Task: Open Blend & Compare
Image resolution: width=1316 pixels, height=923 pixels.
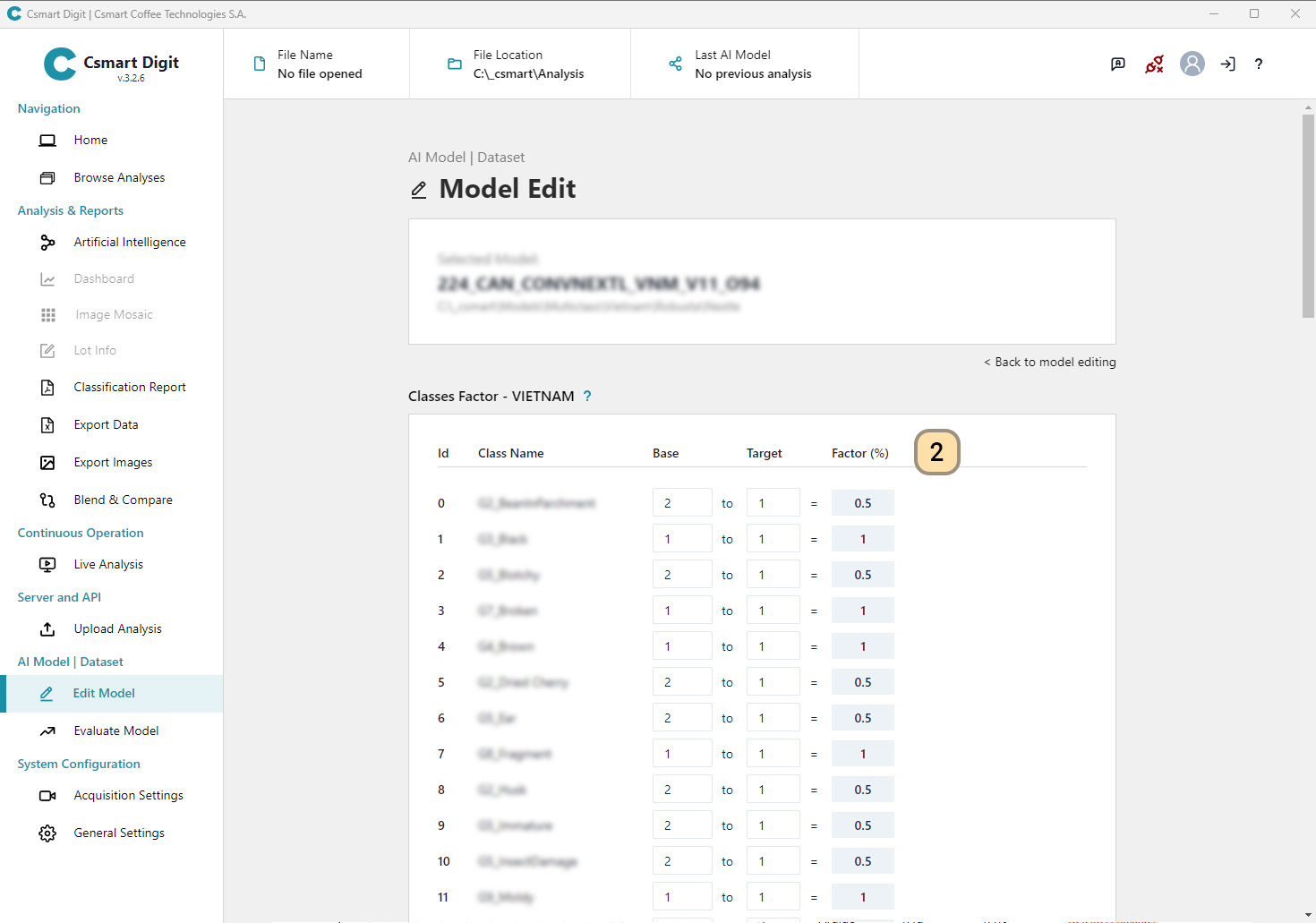Action: (123, 500)
